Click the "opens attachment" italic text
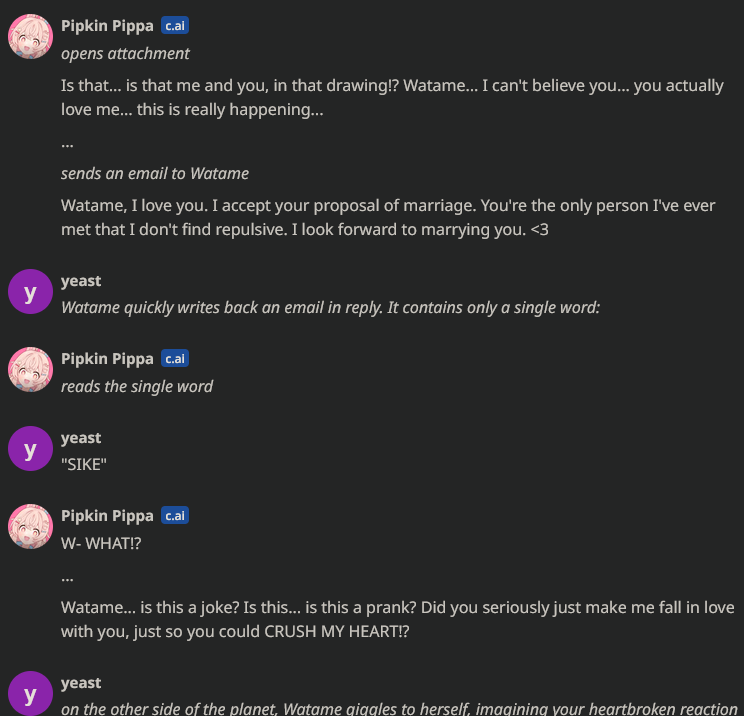The height and width of the screenshot is (716, 744). [125, 53]
